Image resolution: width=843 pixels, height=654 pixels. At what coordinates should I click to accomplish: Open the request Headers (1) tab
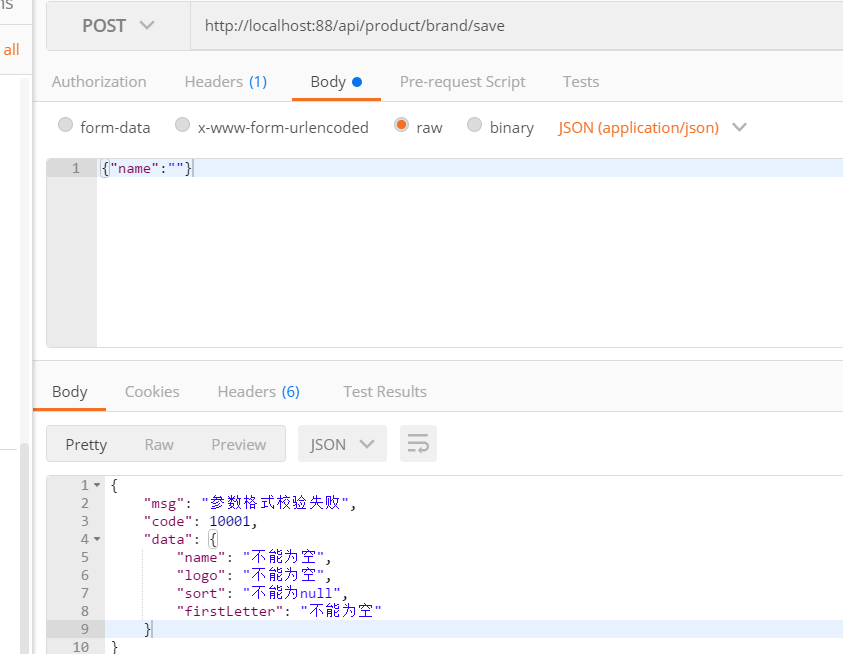click(225, 82)
